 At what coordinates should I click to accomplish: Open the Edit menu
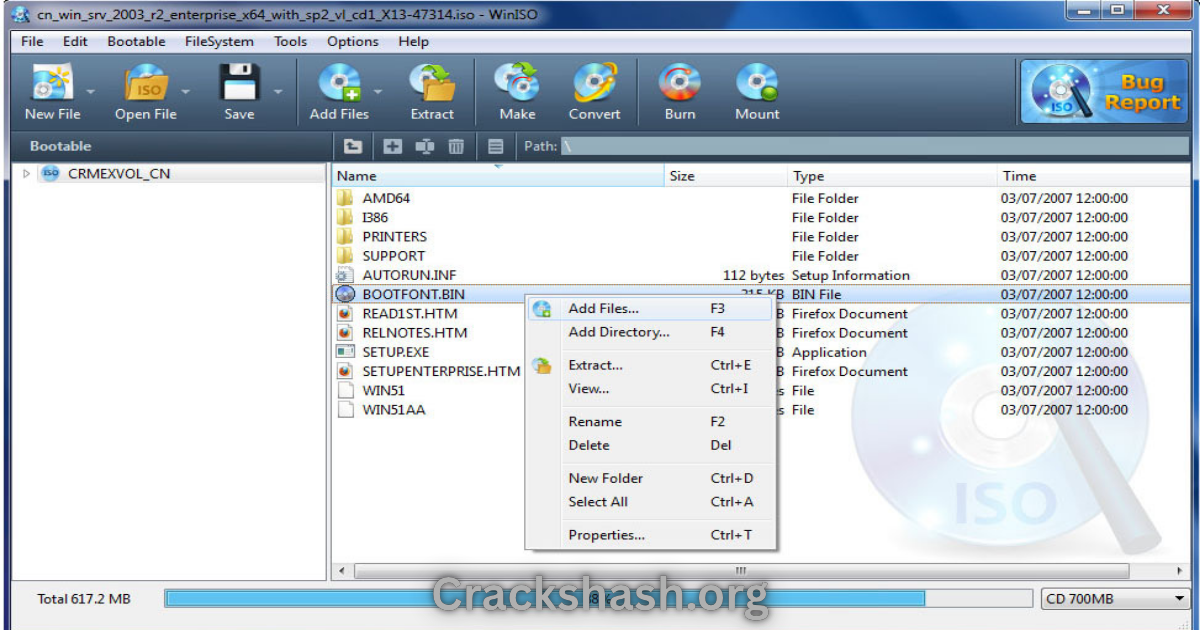75,41
